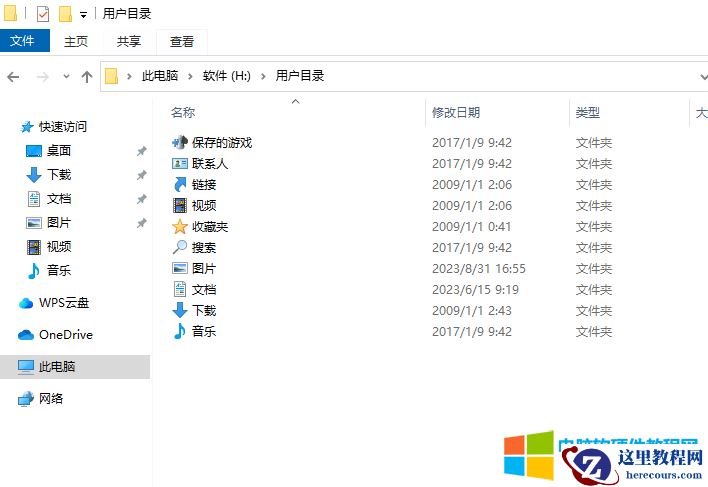The height and width of the screenshot is (487, 708).
Task: Click the date 2009/1/1 2:43
Action: pyautogui.click(x=472, y=311)
